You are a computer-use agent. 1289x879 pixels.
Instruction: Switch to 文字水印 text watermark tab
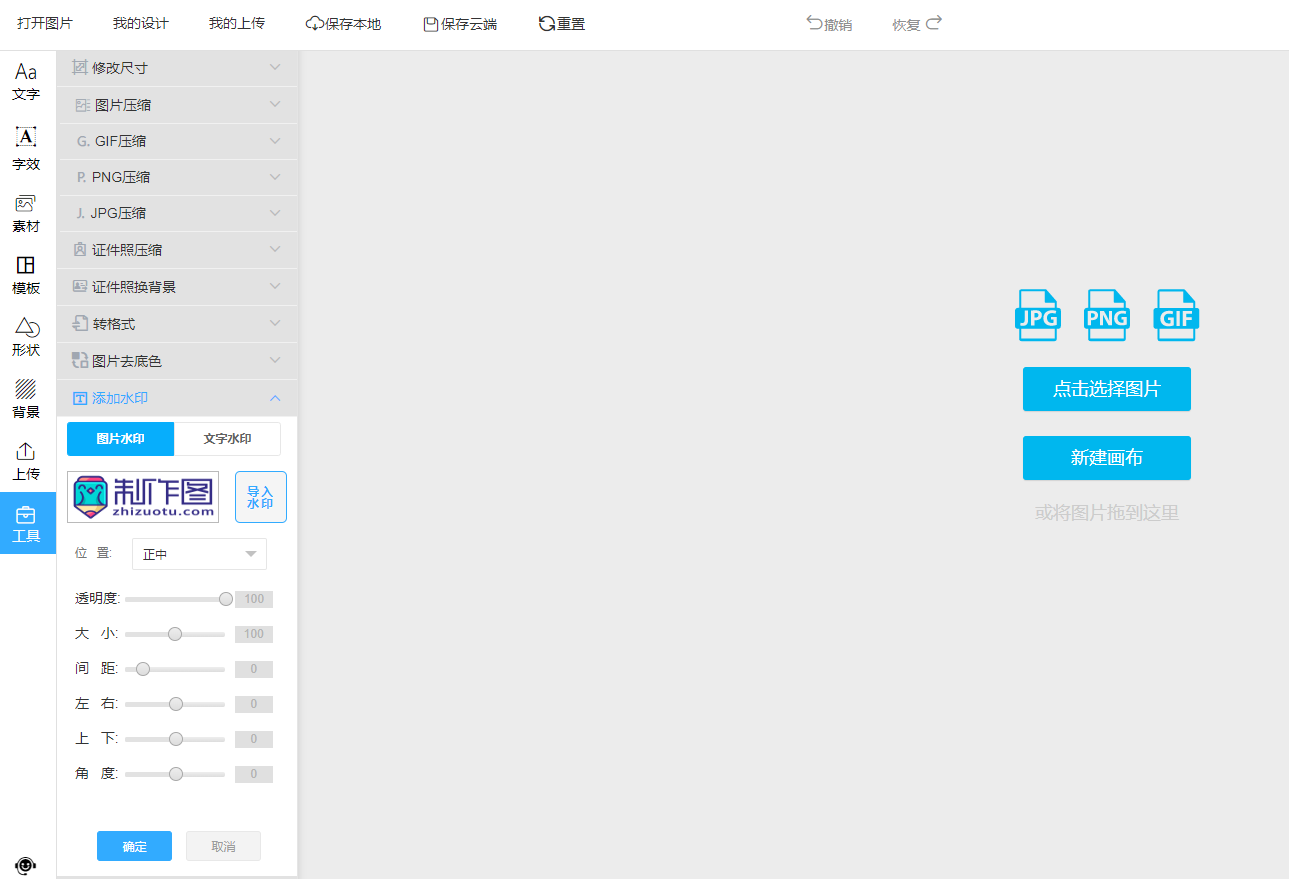tap(227, 439)
